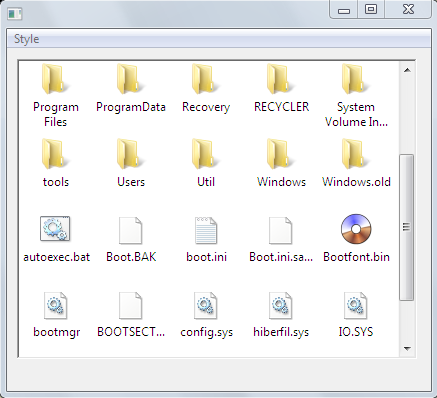Click the scroll up arrow

click(x=407, y=70)
